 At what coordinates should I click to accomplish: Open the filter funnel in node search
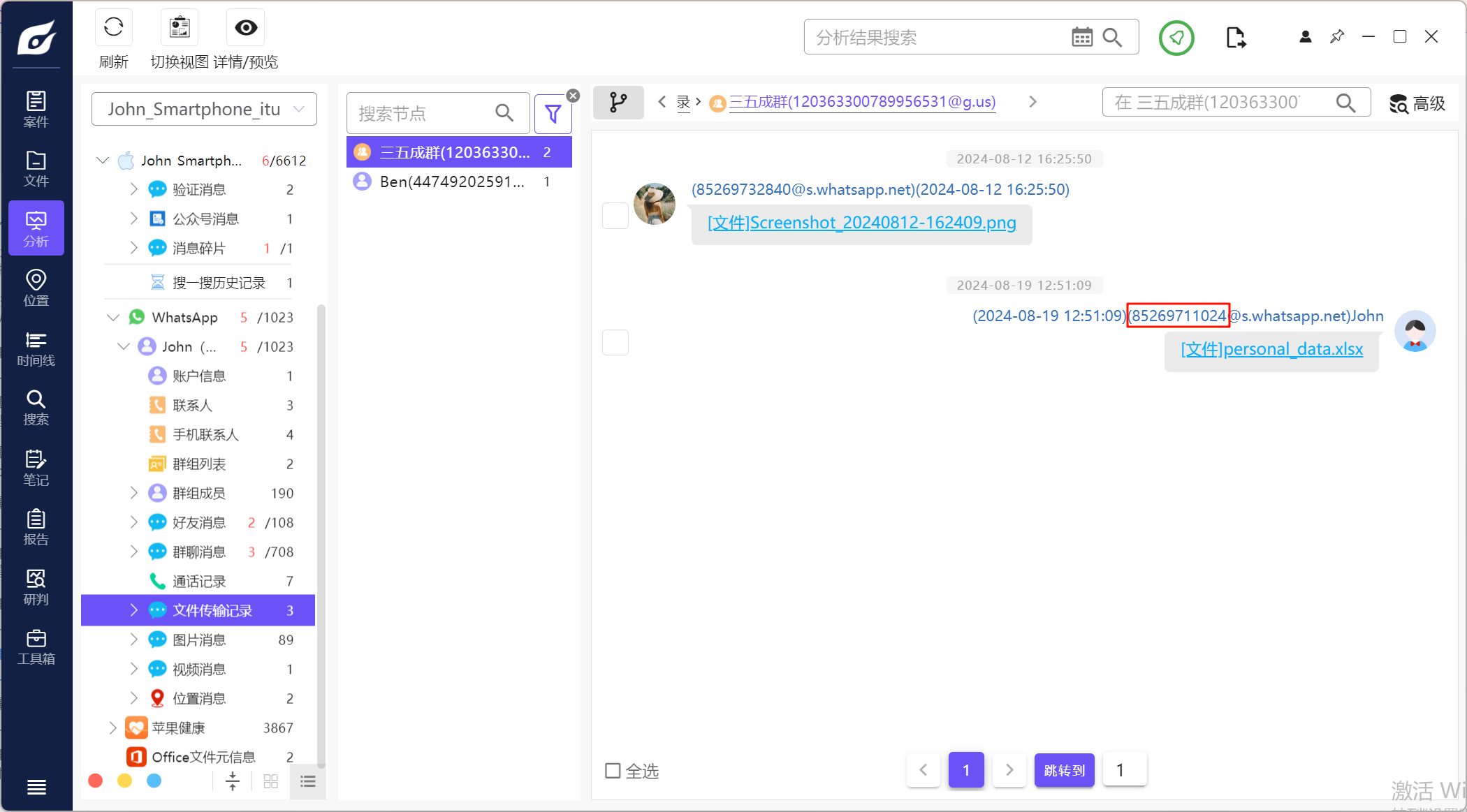coord(553,114)
